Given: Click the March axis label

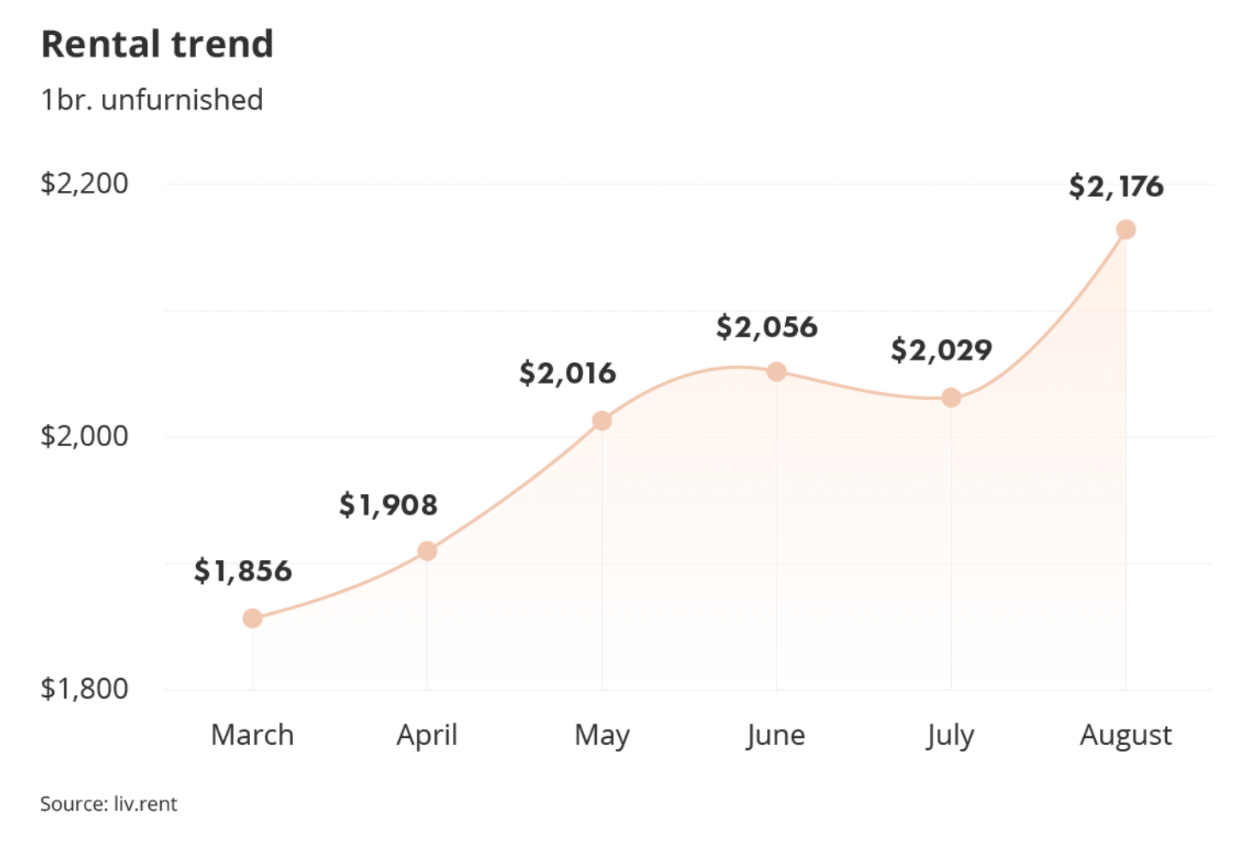Looking at the screenshot, I should (x=252, y=735).
